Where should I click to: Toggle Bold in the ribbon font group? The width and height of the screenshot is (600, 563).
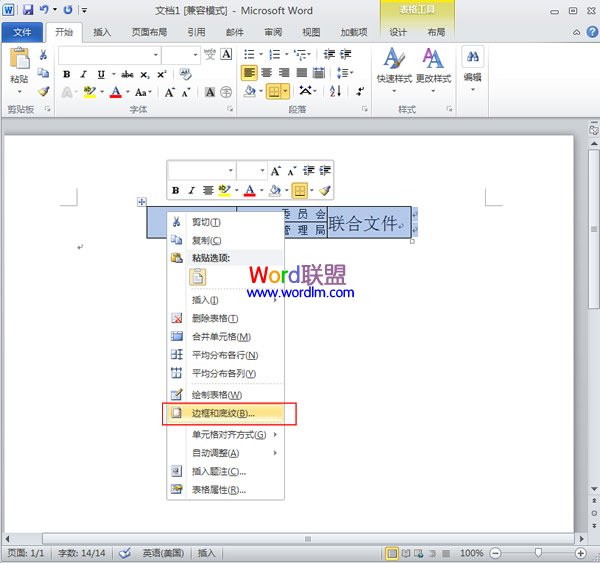click(67, 74)
